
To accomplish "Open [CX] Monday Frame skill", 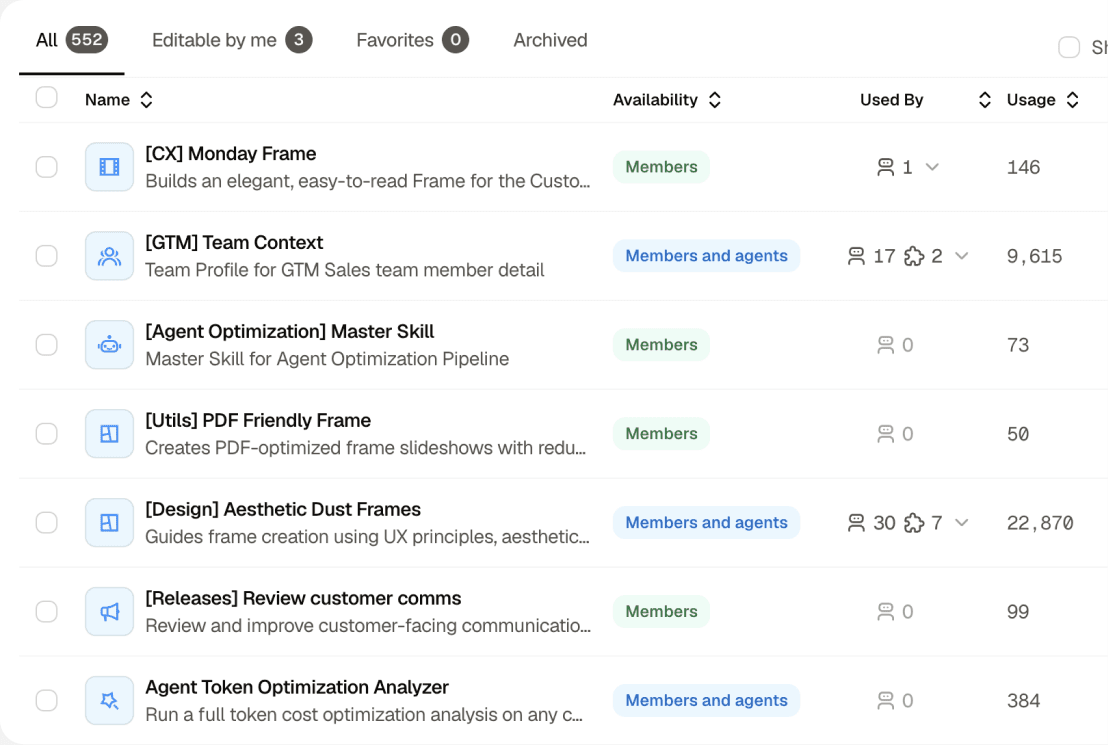I will pyautogui.click(x=230, y=153).
